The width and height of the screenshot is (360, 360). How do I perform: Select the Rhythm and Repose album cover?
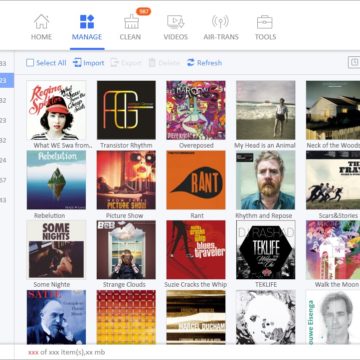coord(266,180)
